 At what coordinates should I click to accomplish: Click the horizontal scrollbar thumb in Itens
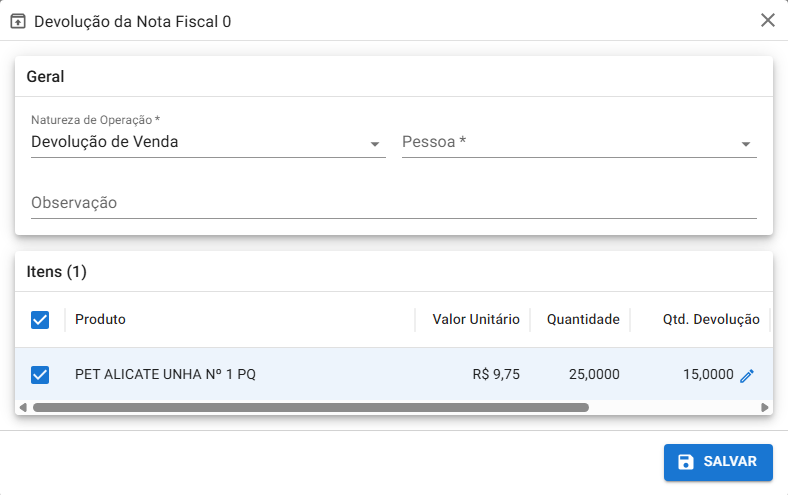coord(310,408)
